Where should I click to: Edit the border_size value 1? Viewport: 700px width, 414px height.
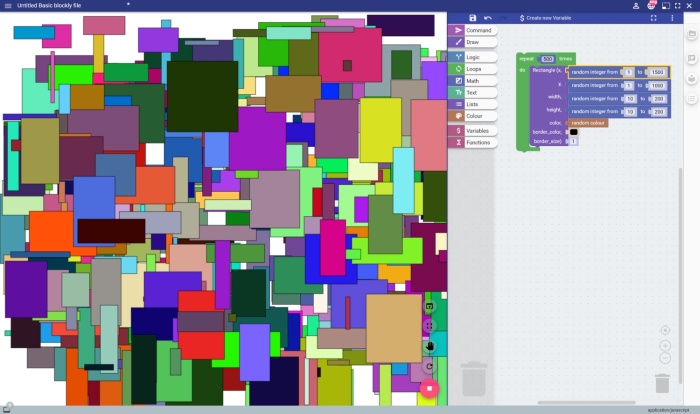(574, 141)
